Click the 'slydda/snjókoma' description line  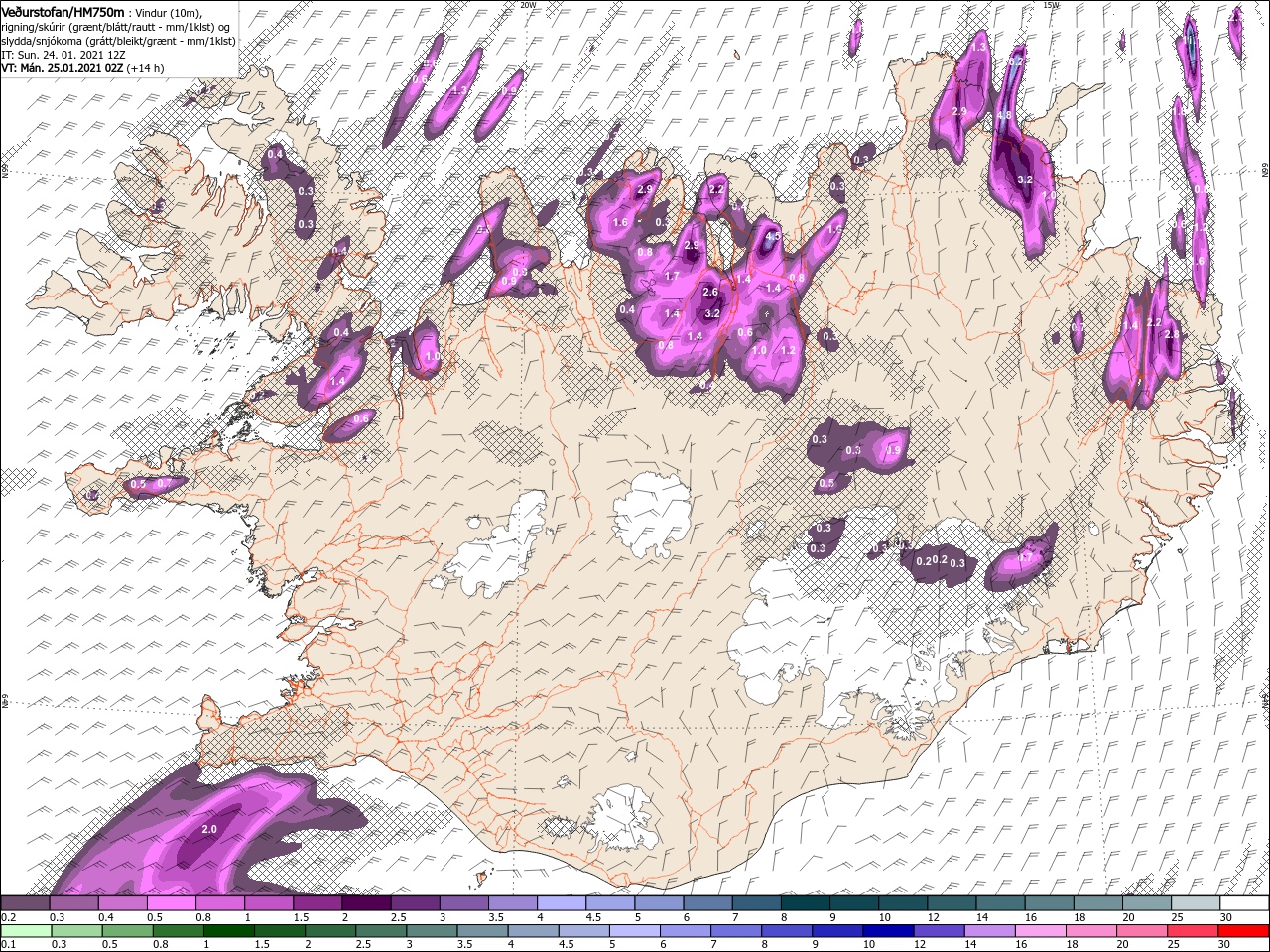point(118,41)
